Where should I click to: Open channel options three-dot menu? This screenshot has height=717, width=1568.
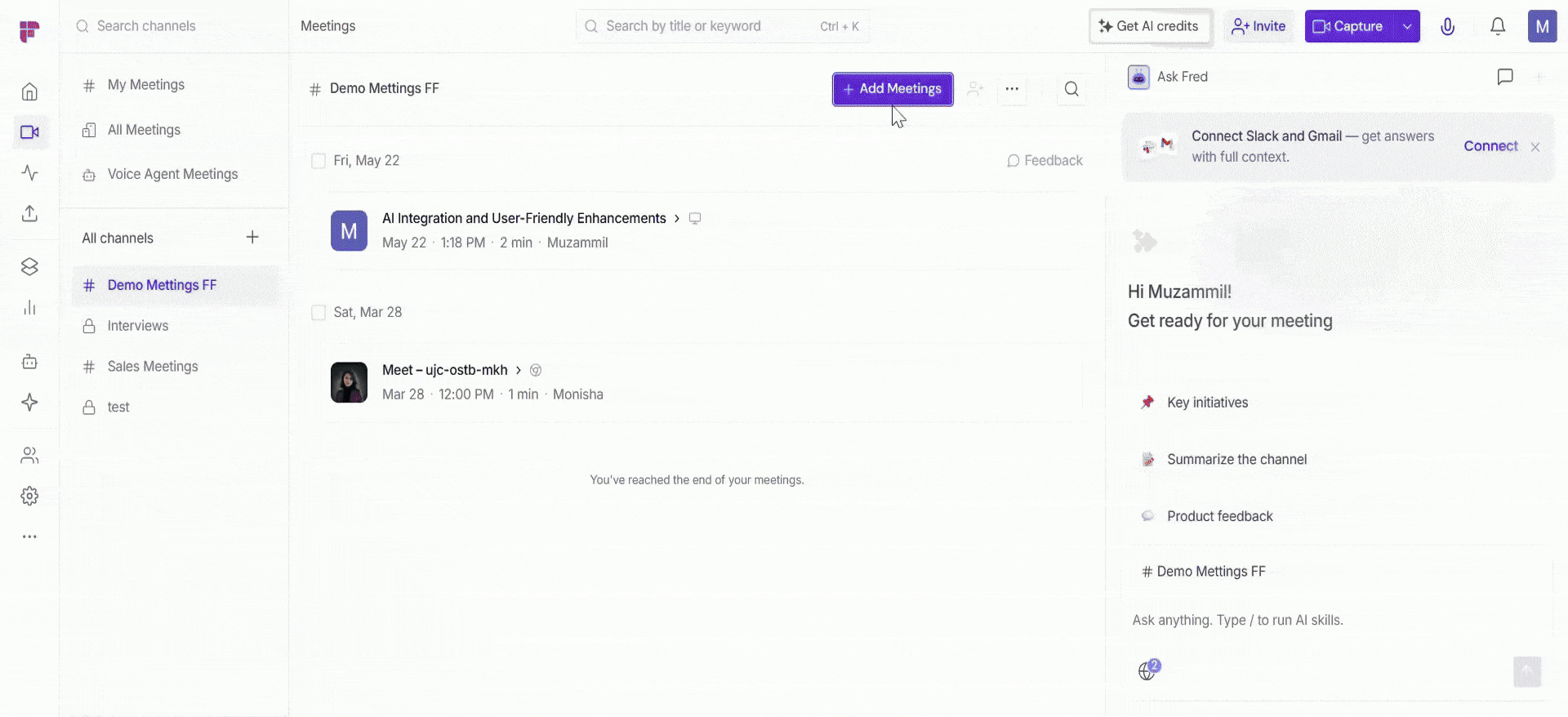pos(1012,89)
